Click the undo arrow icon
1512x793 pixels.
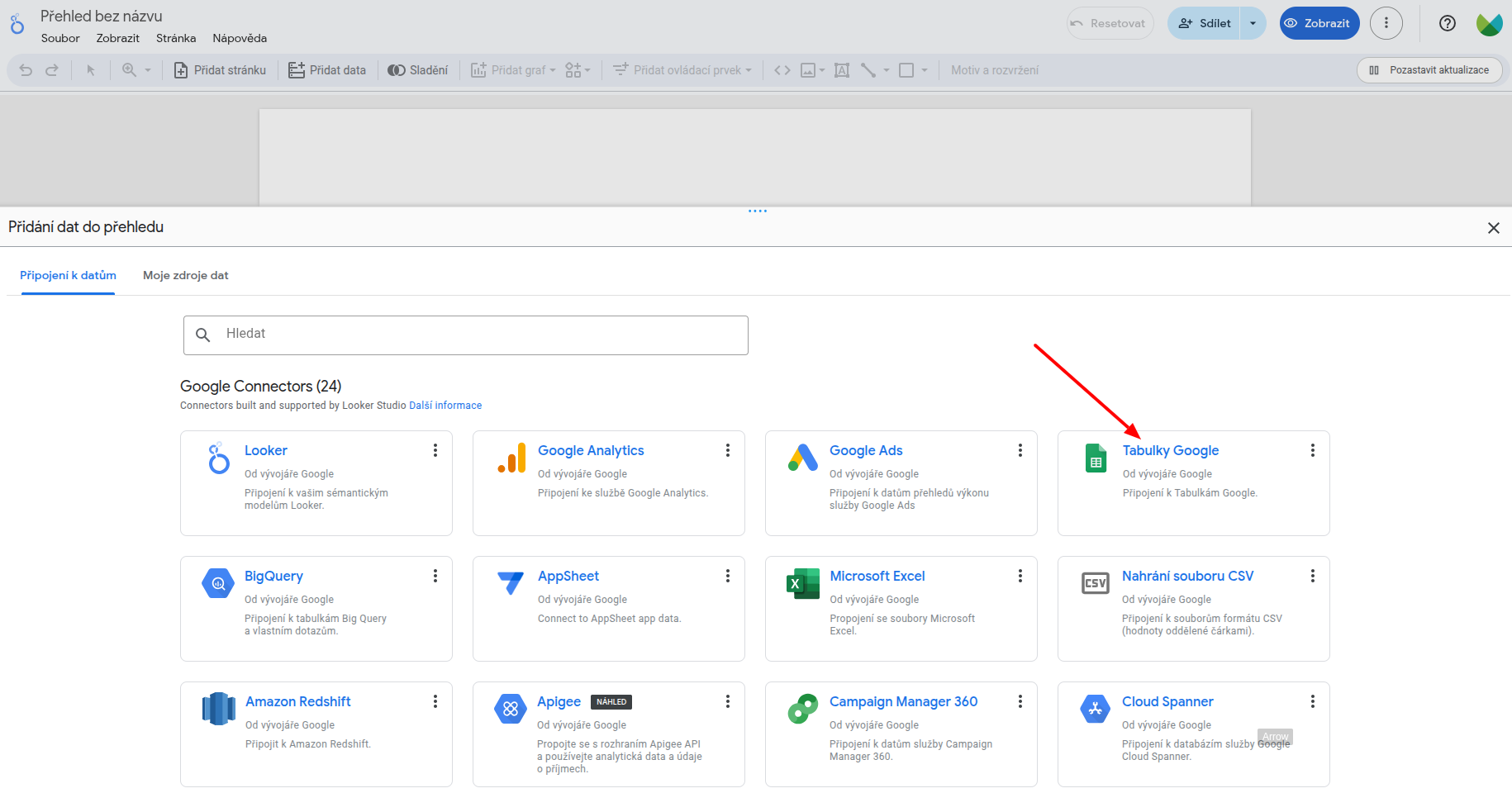pyautogui.click(x=26, y=70)
